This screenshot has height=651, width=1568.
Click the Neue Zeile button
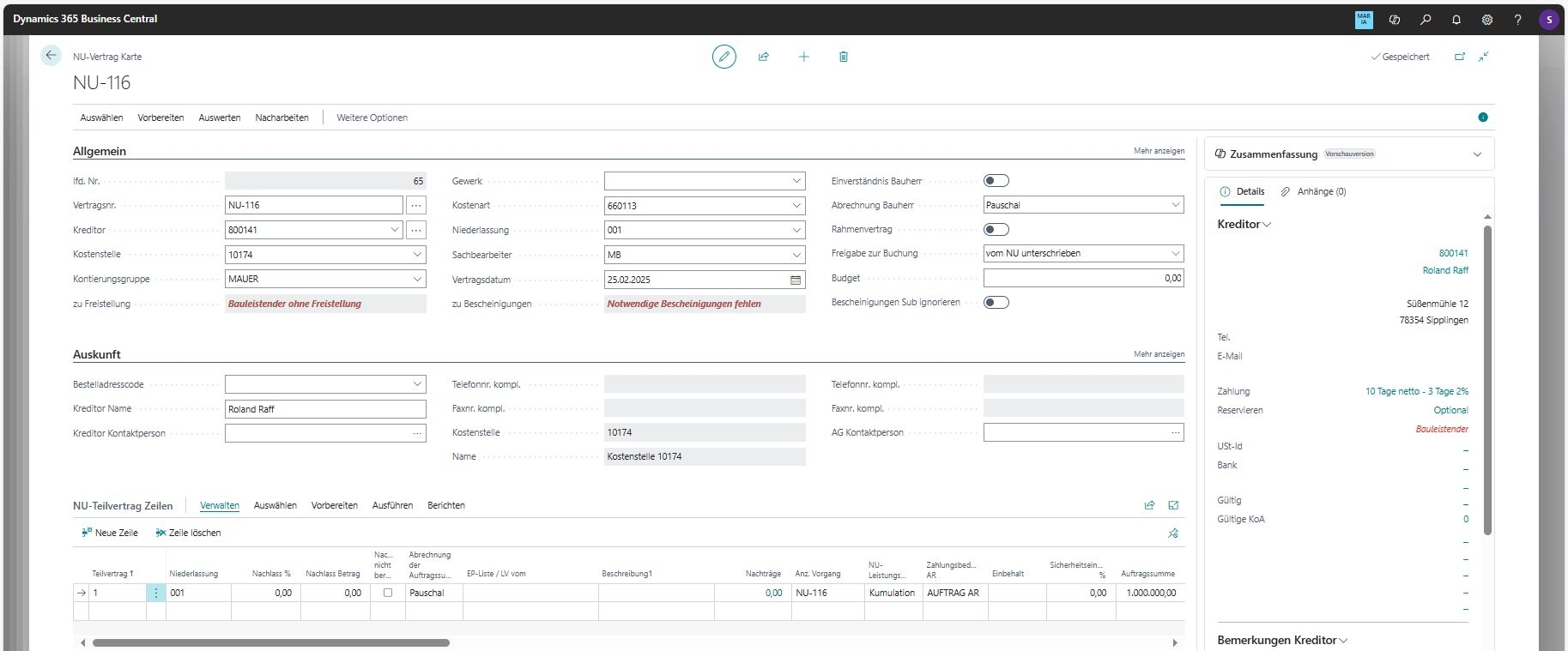tap(109, 533)
